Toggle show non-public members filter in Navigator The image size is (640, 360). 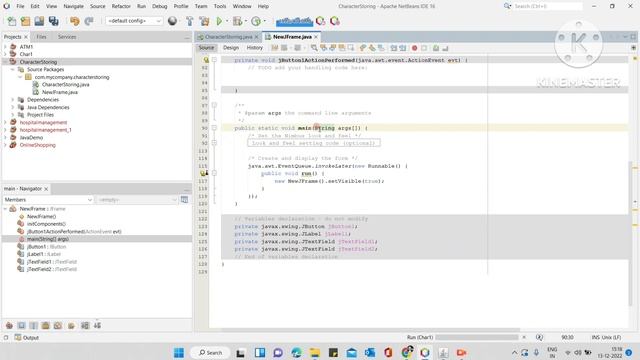pos(45,326)
